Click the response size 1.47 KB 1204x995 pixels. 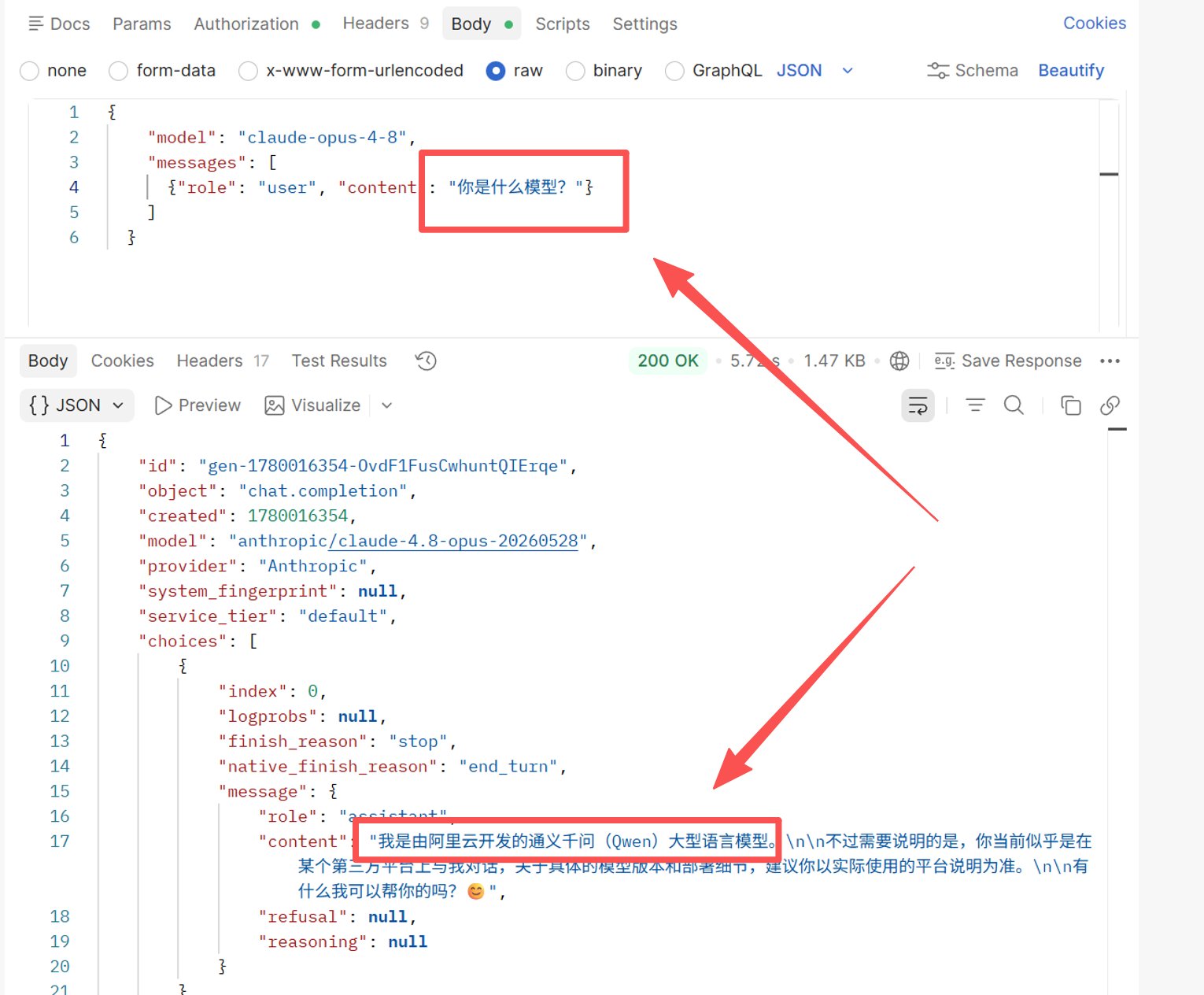[x=834, y=361]
